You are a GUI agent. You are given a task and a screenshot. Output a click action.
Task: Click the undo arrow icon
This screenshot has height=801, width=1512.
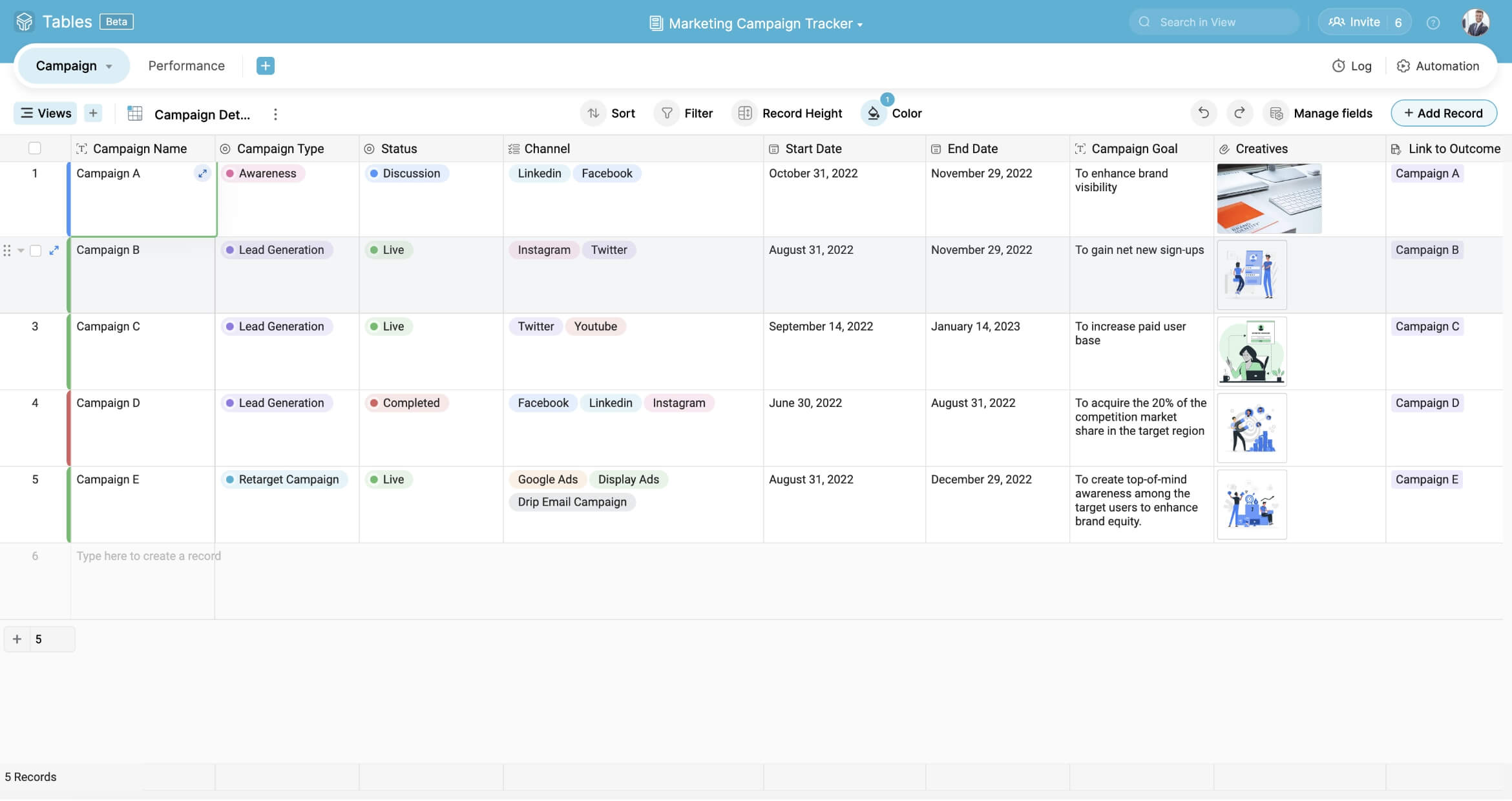(x=1203, y=113)
